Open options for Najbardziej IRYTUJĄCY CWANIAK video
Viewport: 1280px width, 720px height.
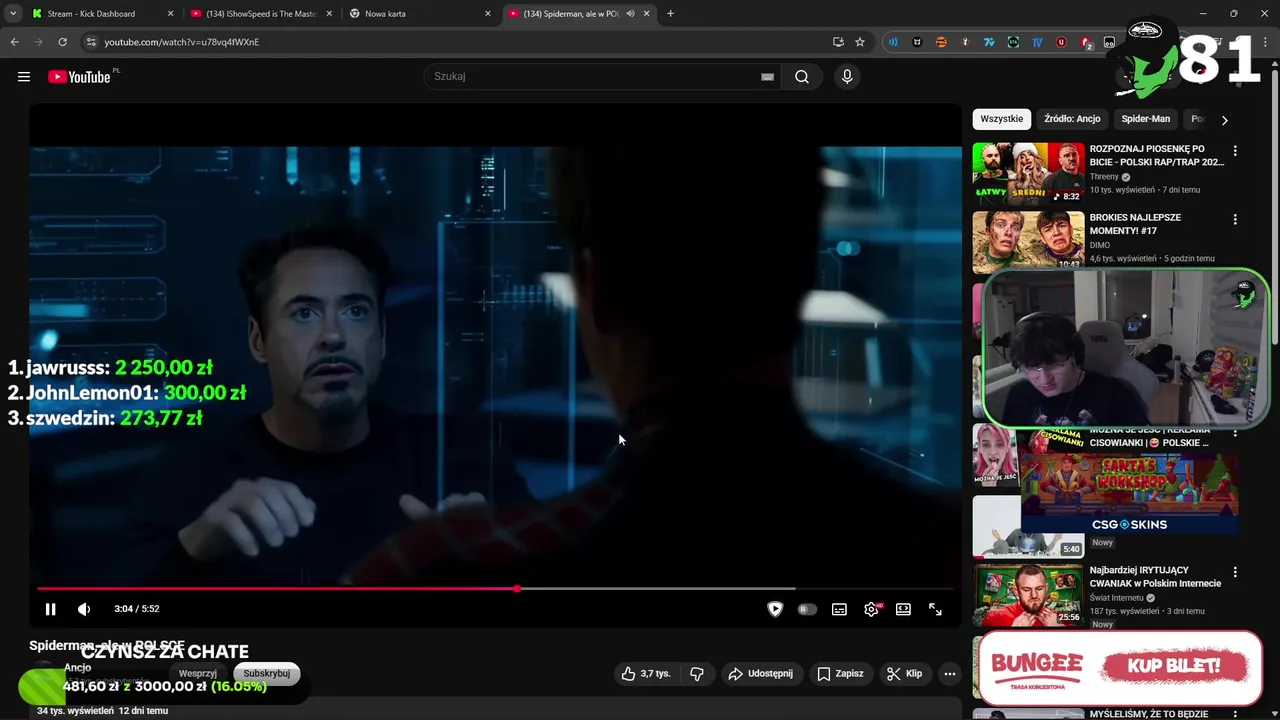[1235, 573]
